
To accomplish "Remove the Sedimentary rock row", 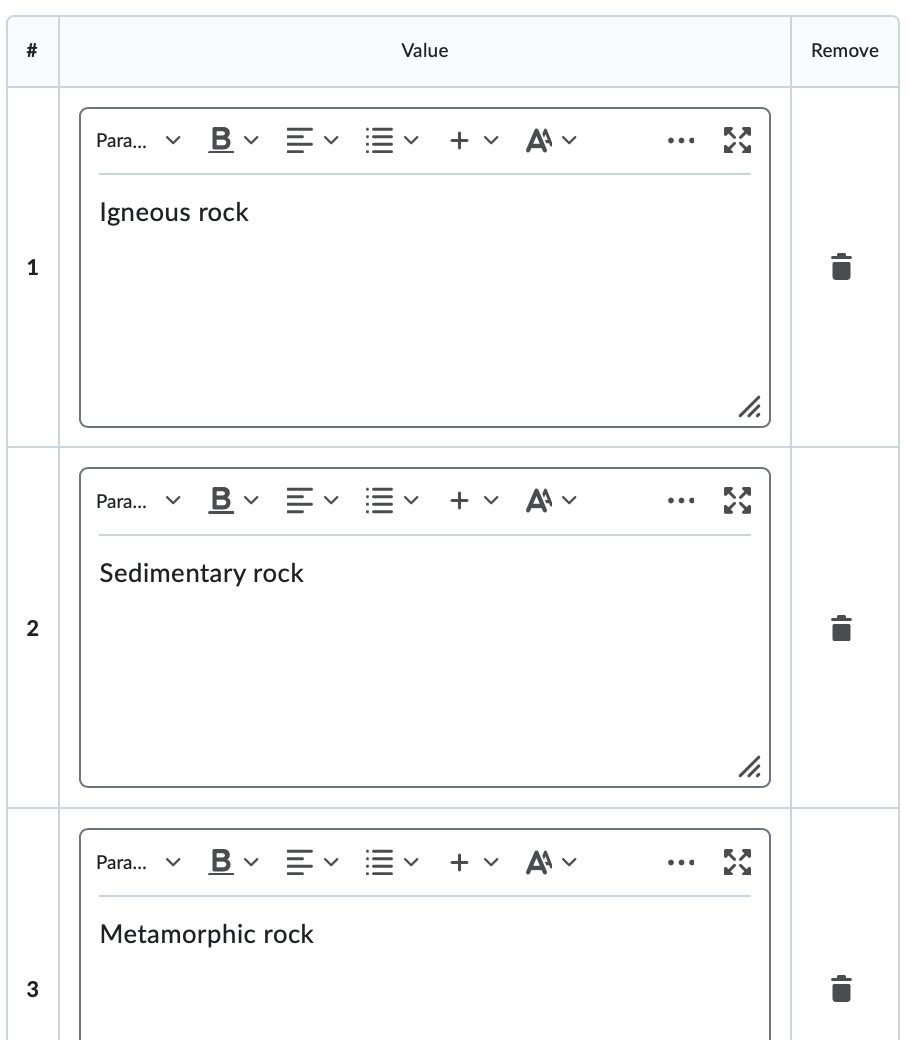I will click(x=841, y=628).
